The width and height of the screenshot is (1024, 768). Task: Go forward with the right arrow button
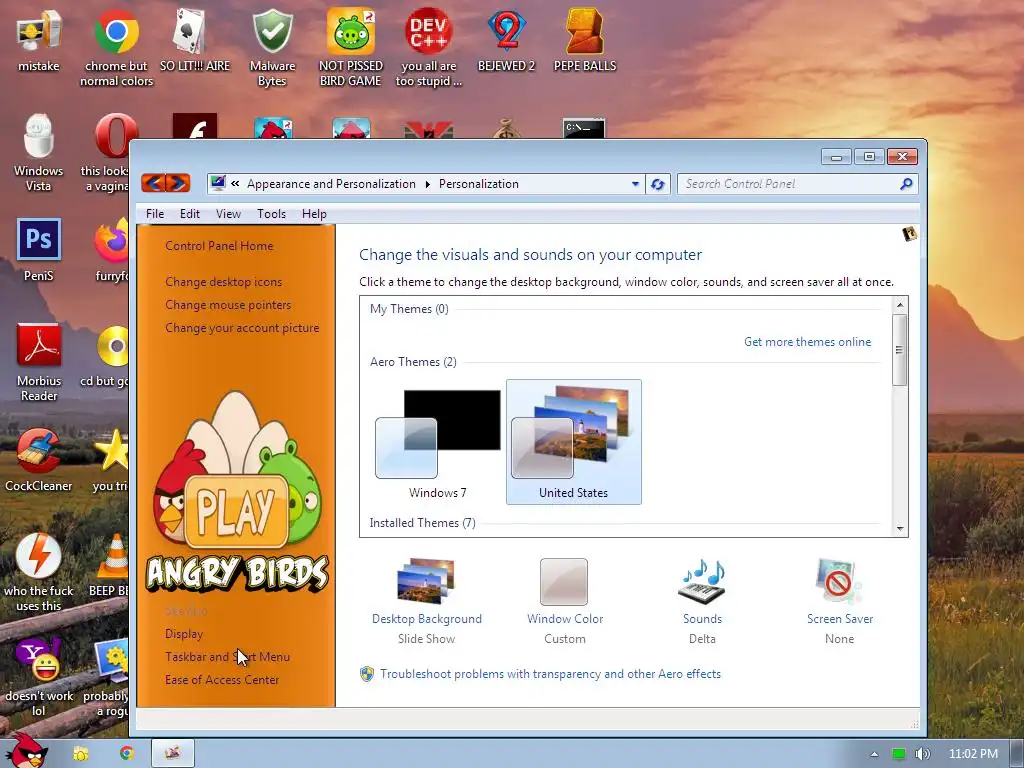[x=178, y=183]
